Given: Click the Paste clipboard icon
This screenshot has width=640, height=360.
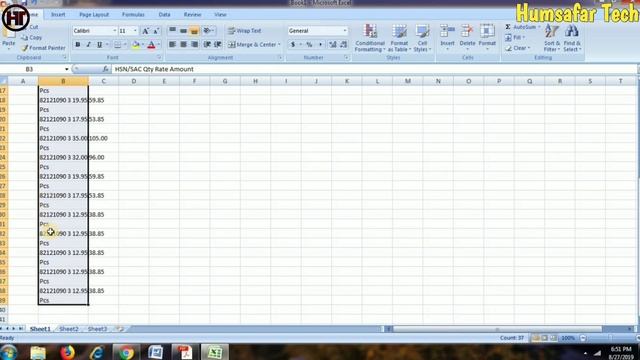Looking at the screenshot, I should point(8,35).
